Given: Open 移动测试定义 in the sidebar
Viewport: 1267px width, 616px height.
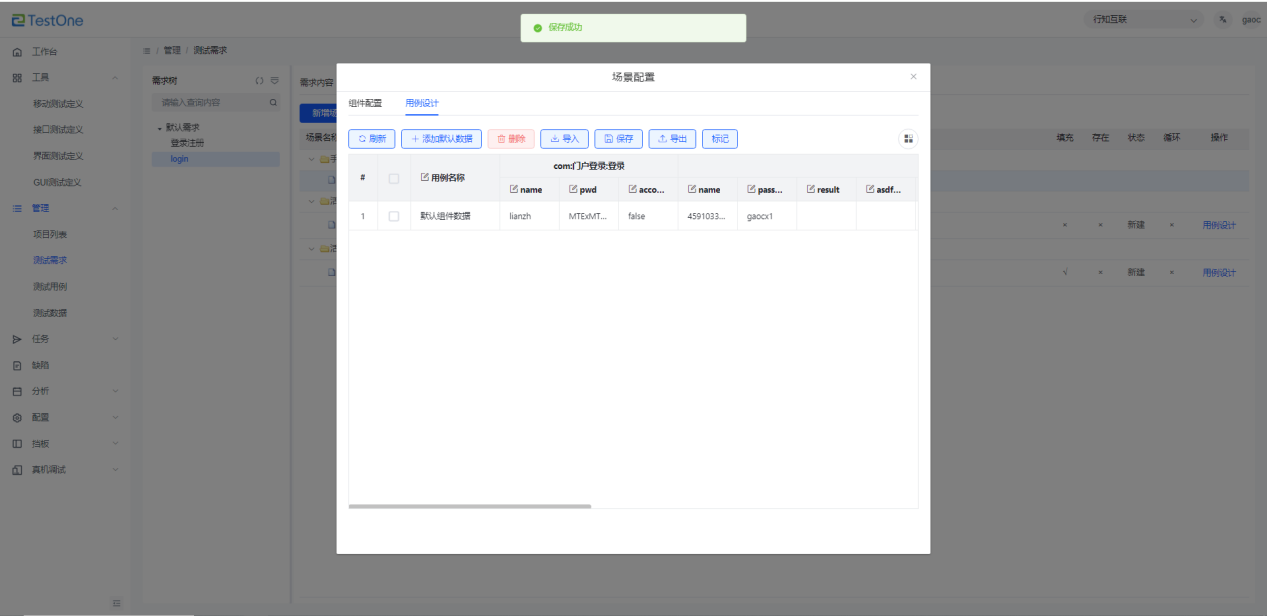Looking at the screenshot, I should tap(58, 103).
